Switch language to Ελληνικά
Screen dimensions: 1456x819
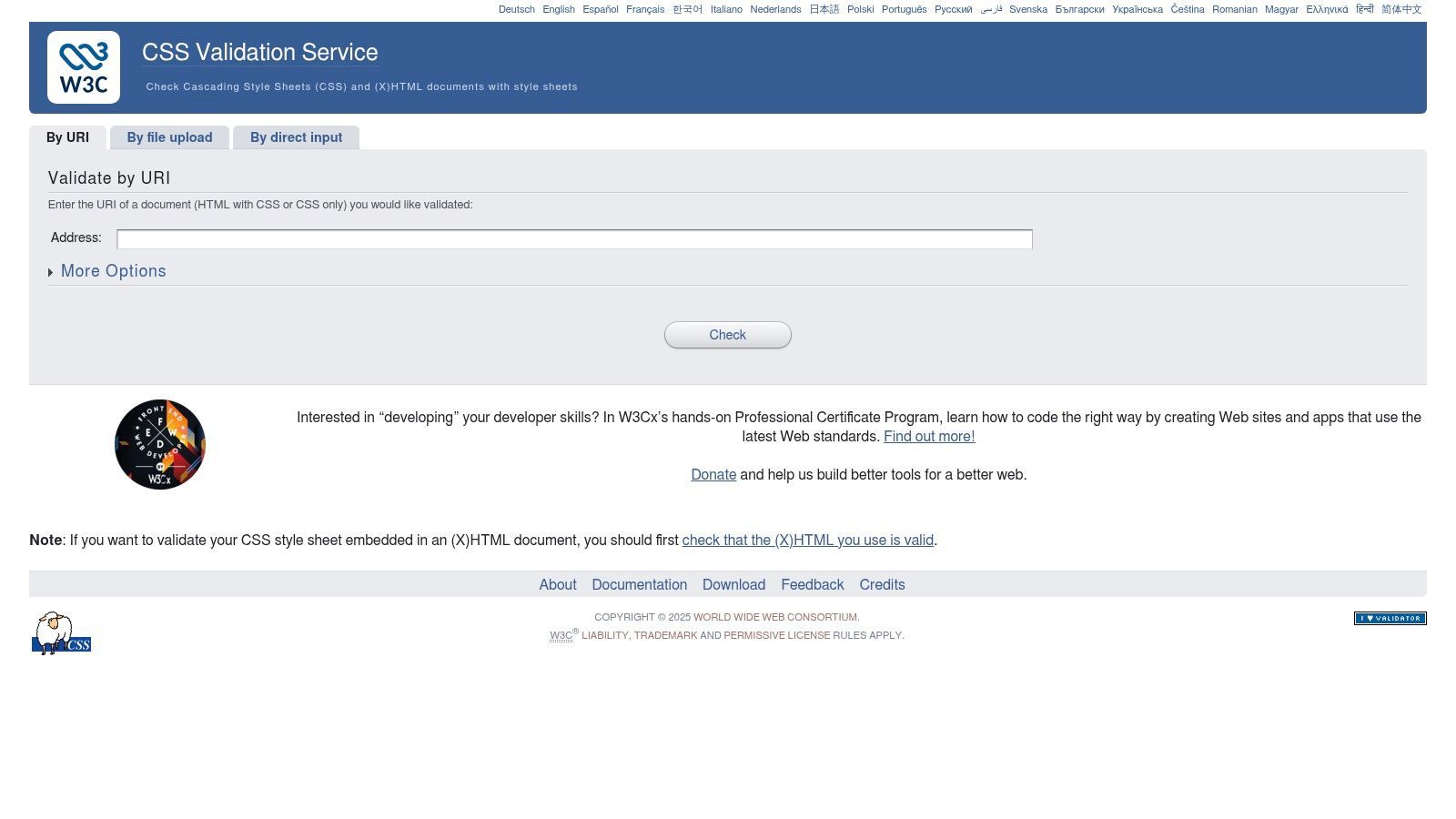coord(1327,9)
